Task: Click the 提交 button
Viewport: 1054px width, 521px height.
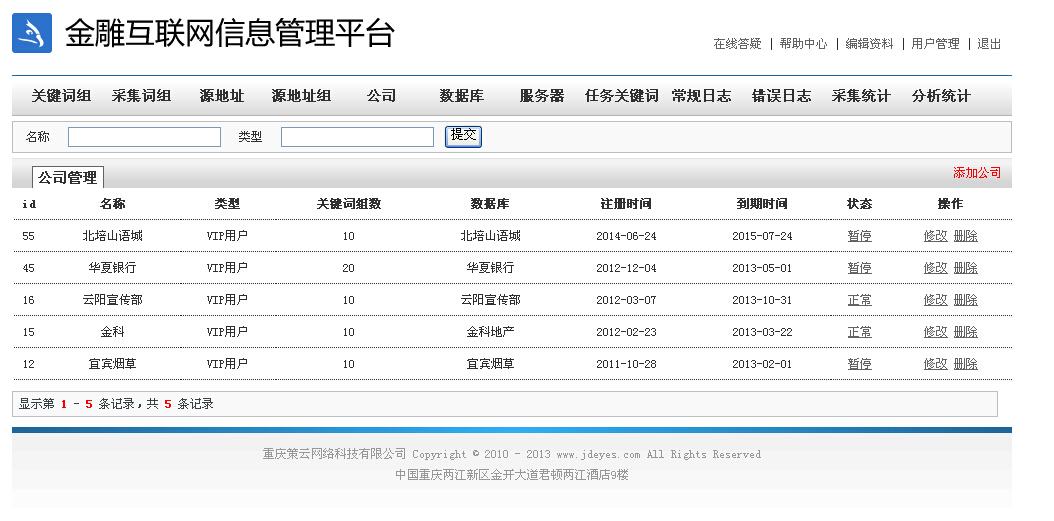Action: [463, 136]
